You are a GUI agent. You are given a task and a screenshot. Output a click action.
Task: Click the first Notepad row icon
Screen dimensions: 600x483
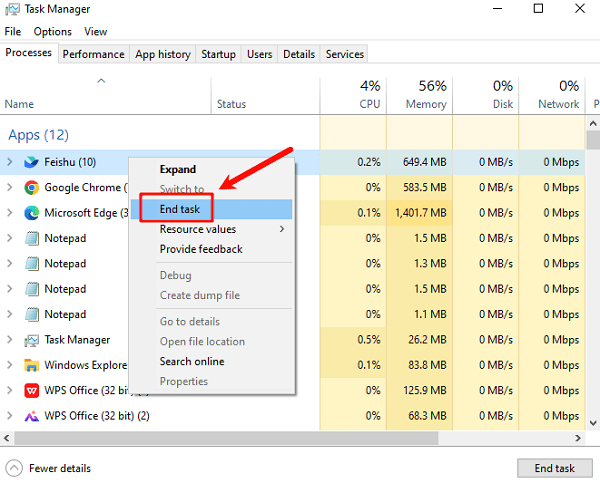click(x=31, y=238)
